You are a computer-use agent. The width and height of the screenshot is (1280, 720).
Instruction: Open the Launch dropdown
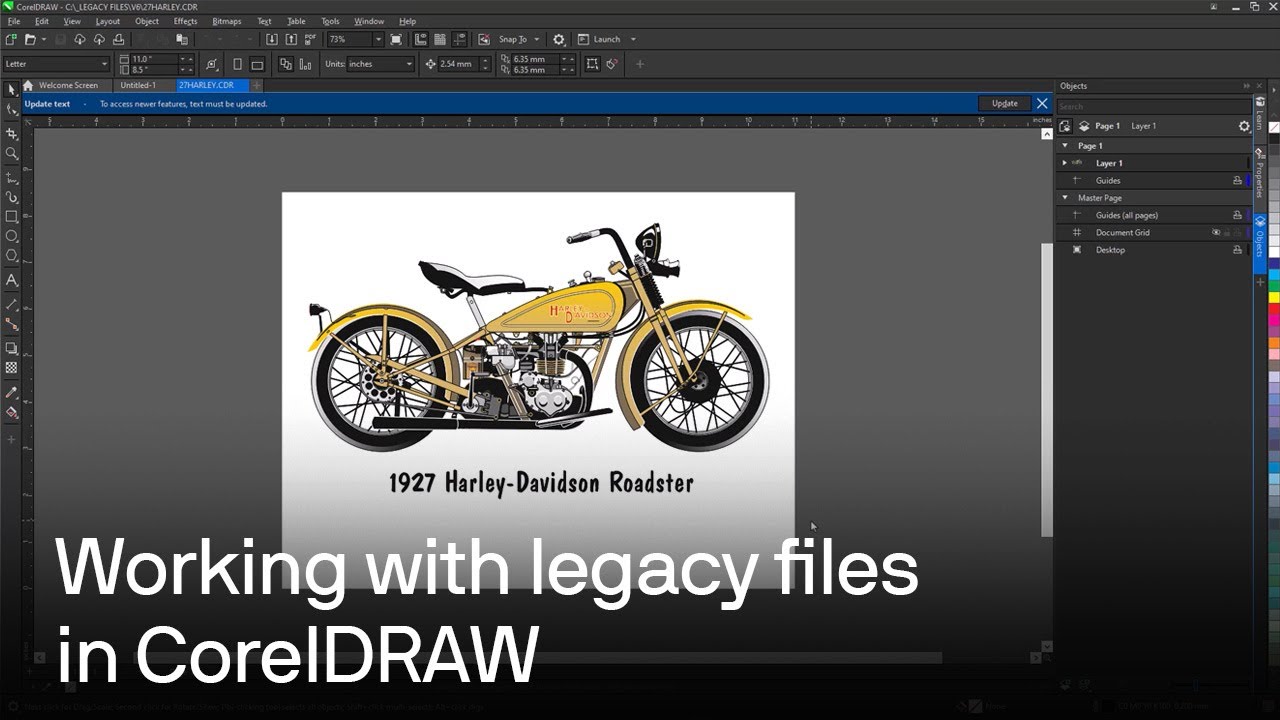click(x=633, y=39)
